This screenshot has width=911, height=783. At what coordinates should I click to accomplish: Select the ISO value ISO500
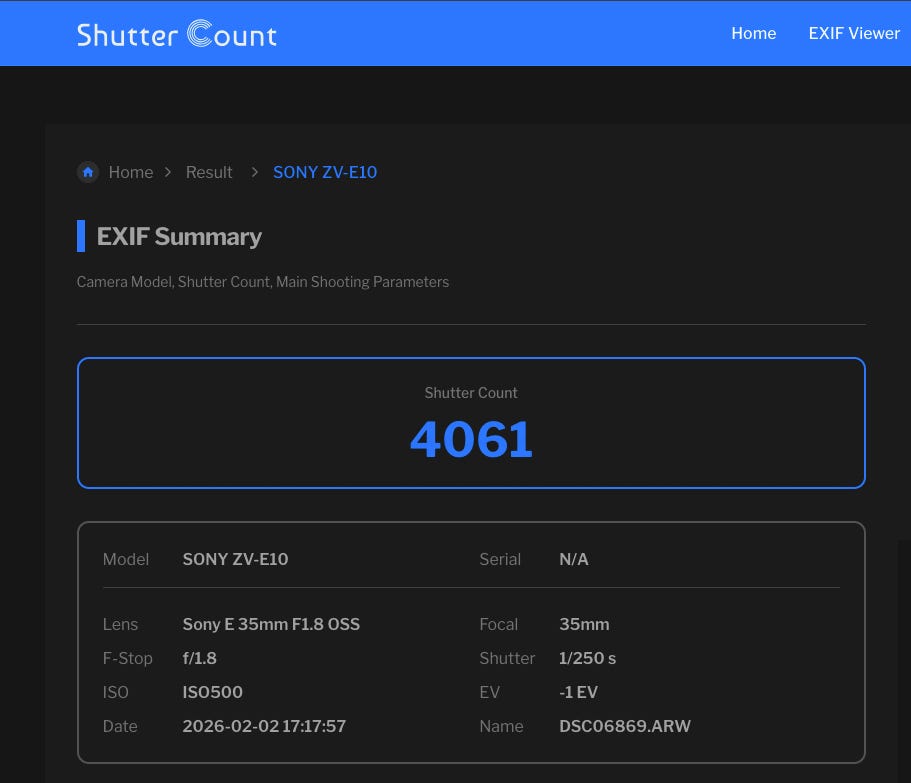tap(213, 692)
